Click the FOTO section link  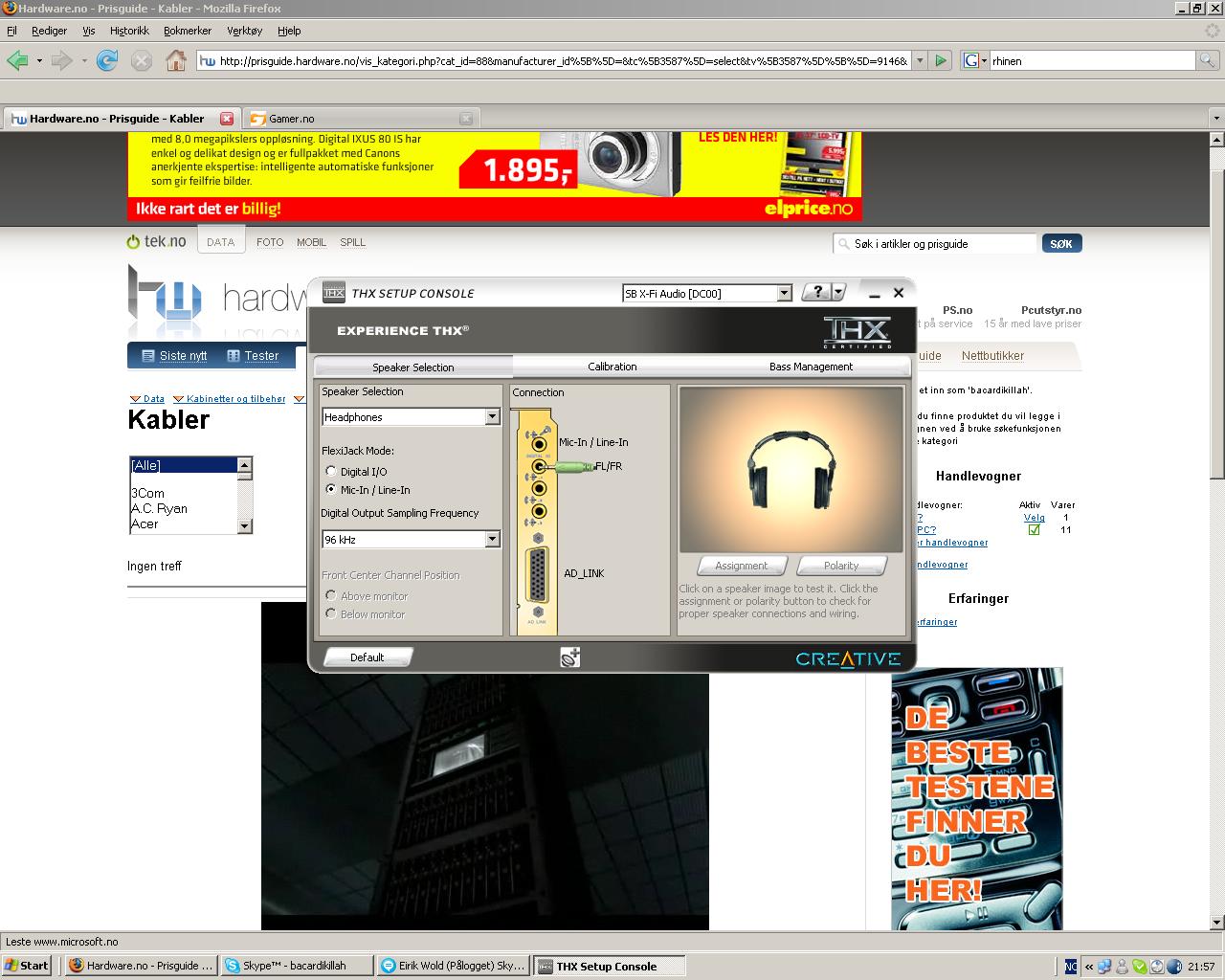point(270,242)
